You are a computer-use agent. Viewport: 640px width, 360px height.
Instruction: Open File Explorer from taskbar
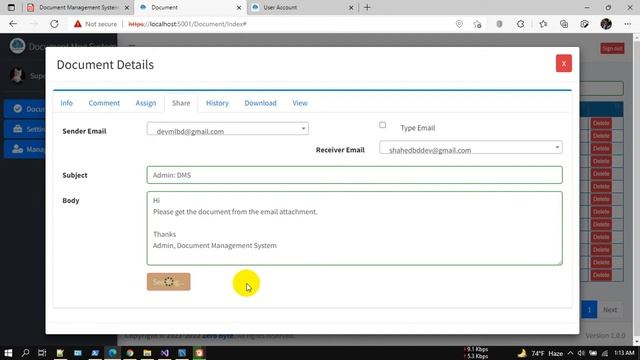point(147,353)
